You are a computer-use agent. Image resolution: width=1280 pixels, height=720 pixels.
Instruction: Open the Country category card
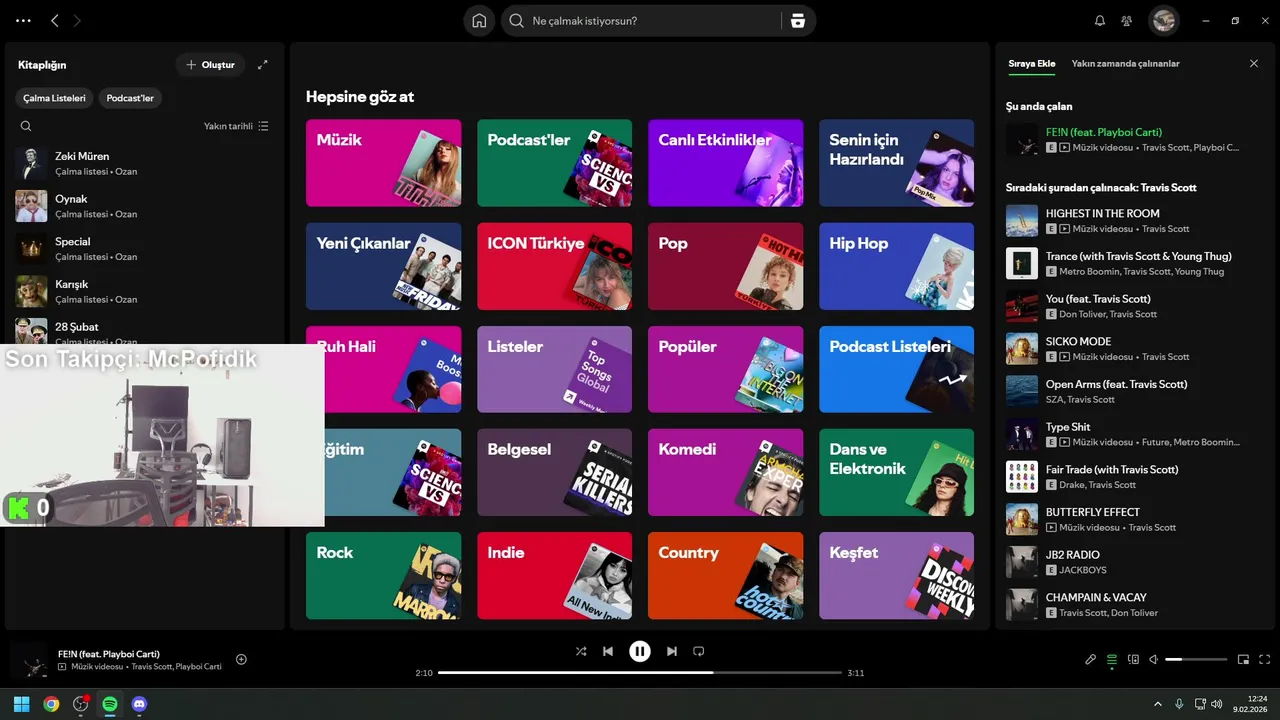[x=725, y=575]
